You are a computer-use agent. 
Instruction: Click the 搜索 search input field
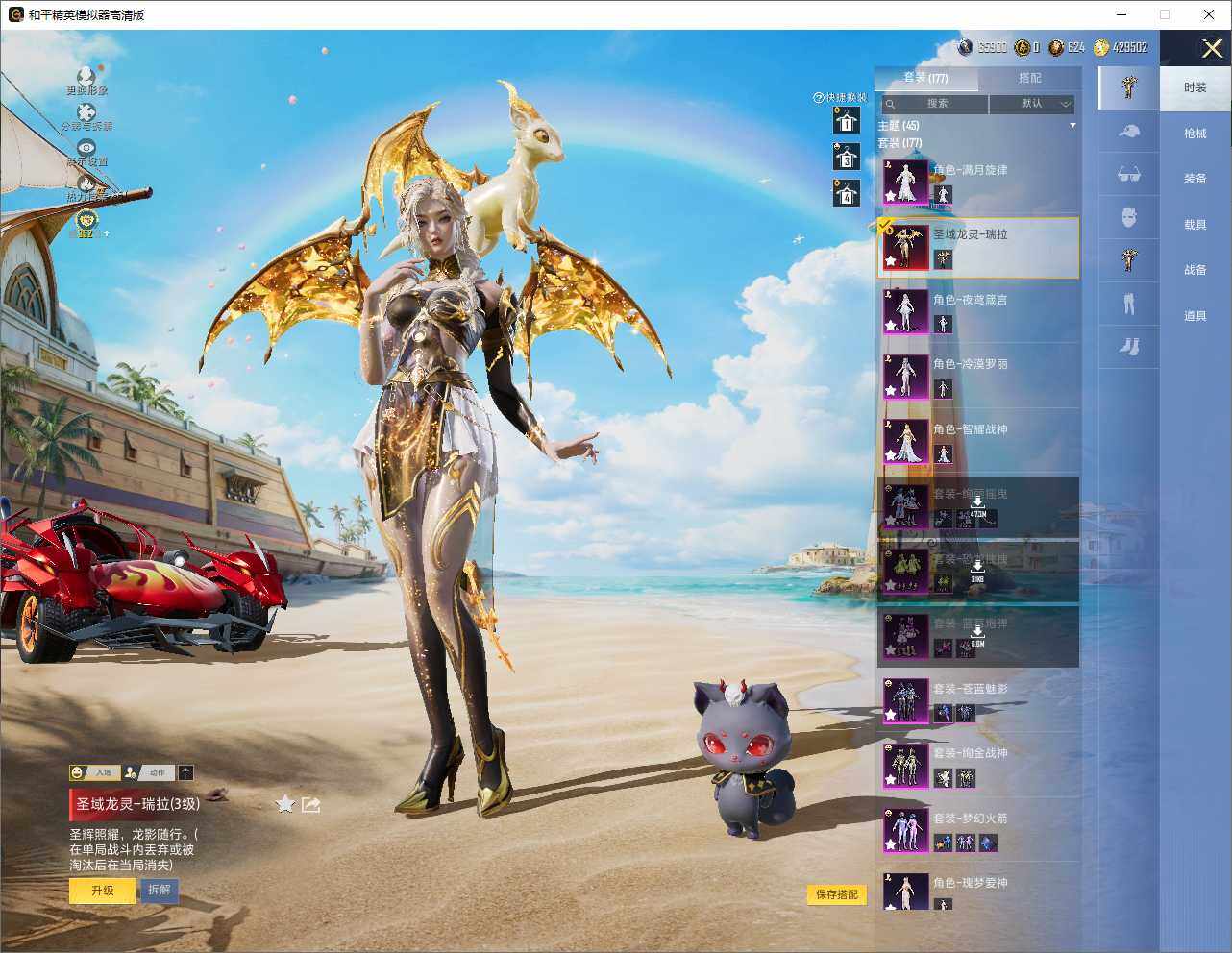(937, 104)
